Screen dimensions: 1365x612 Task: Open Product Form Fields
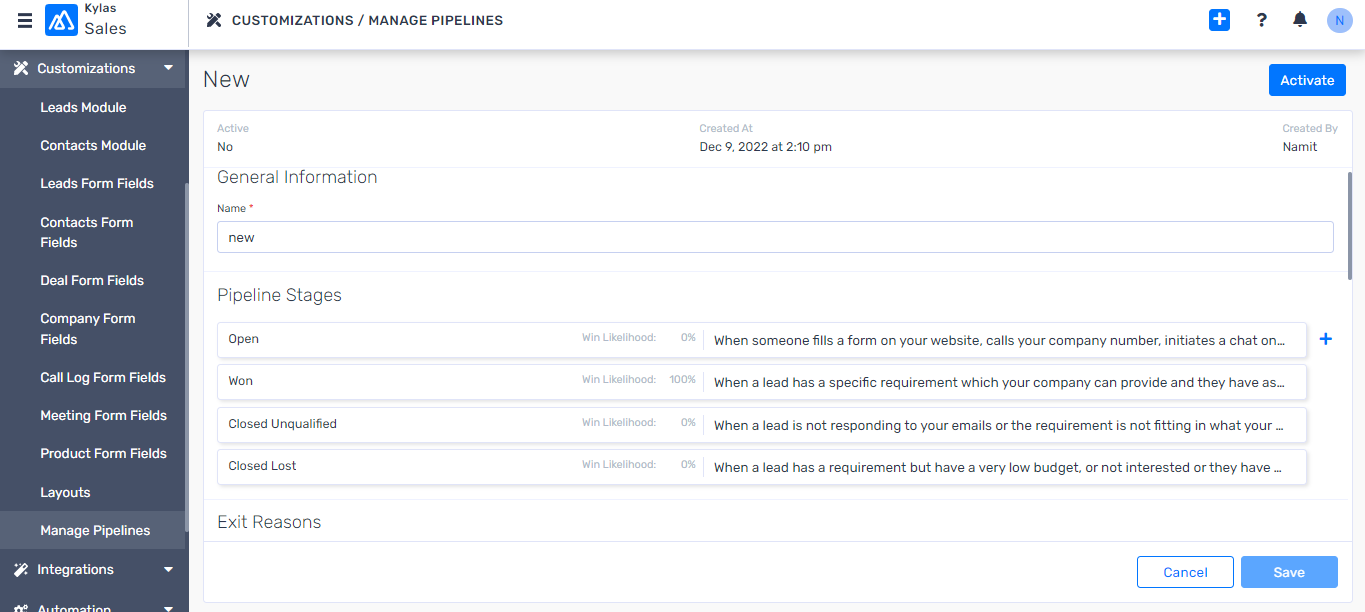pos(103,453)
